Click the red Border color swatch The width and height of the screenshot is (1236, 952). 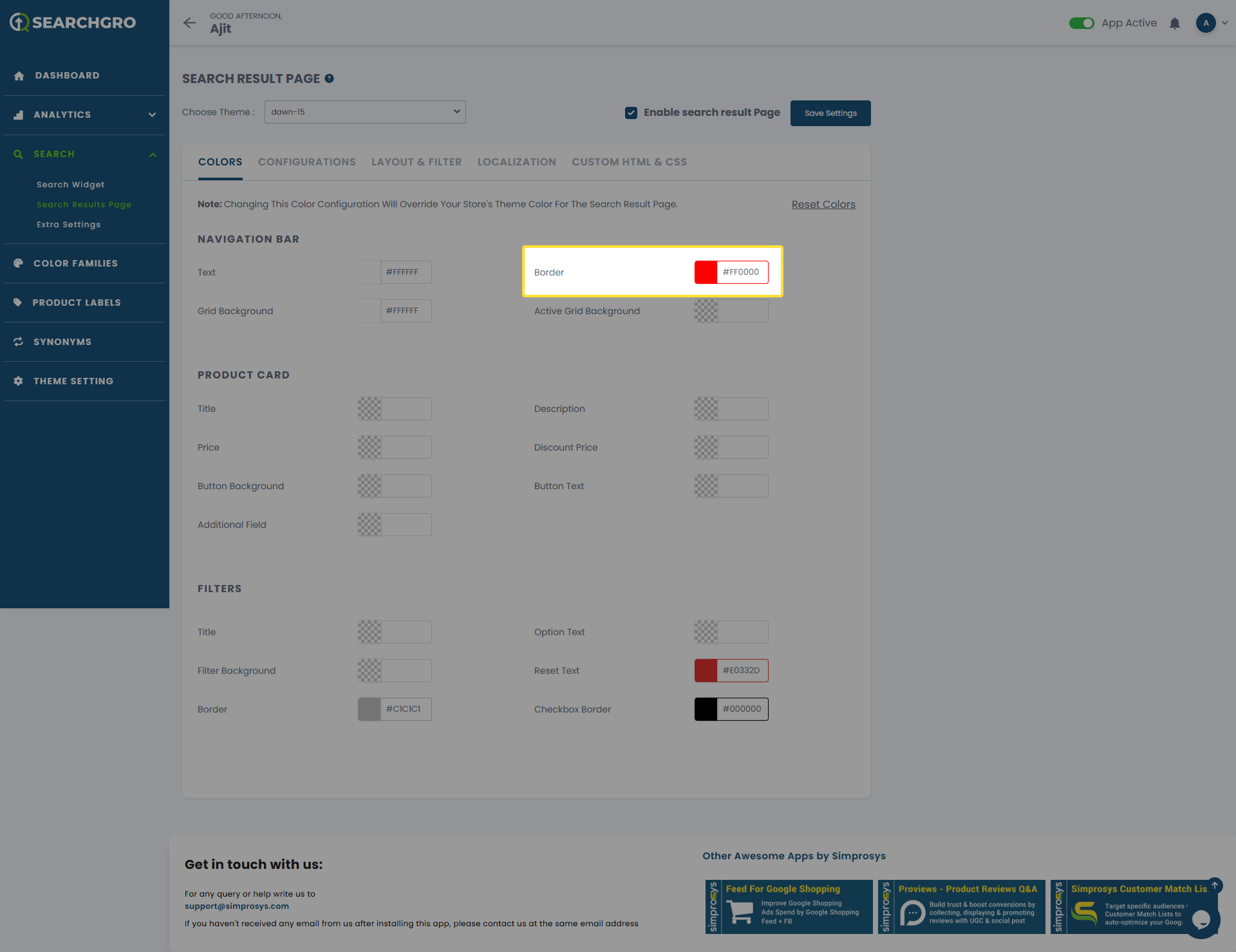(706, 272)
